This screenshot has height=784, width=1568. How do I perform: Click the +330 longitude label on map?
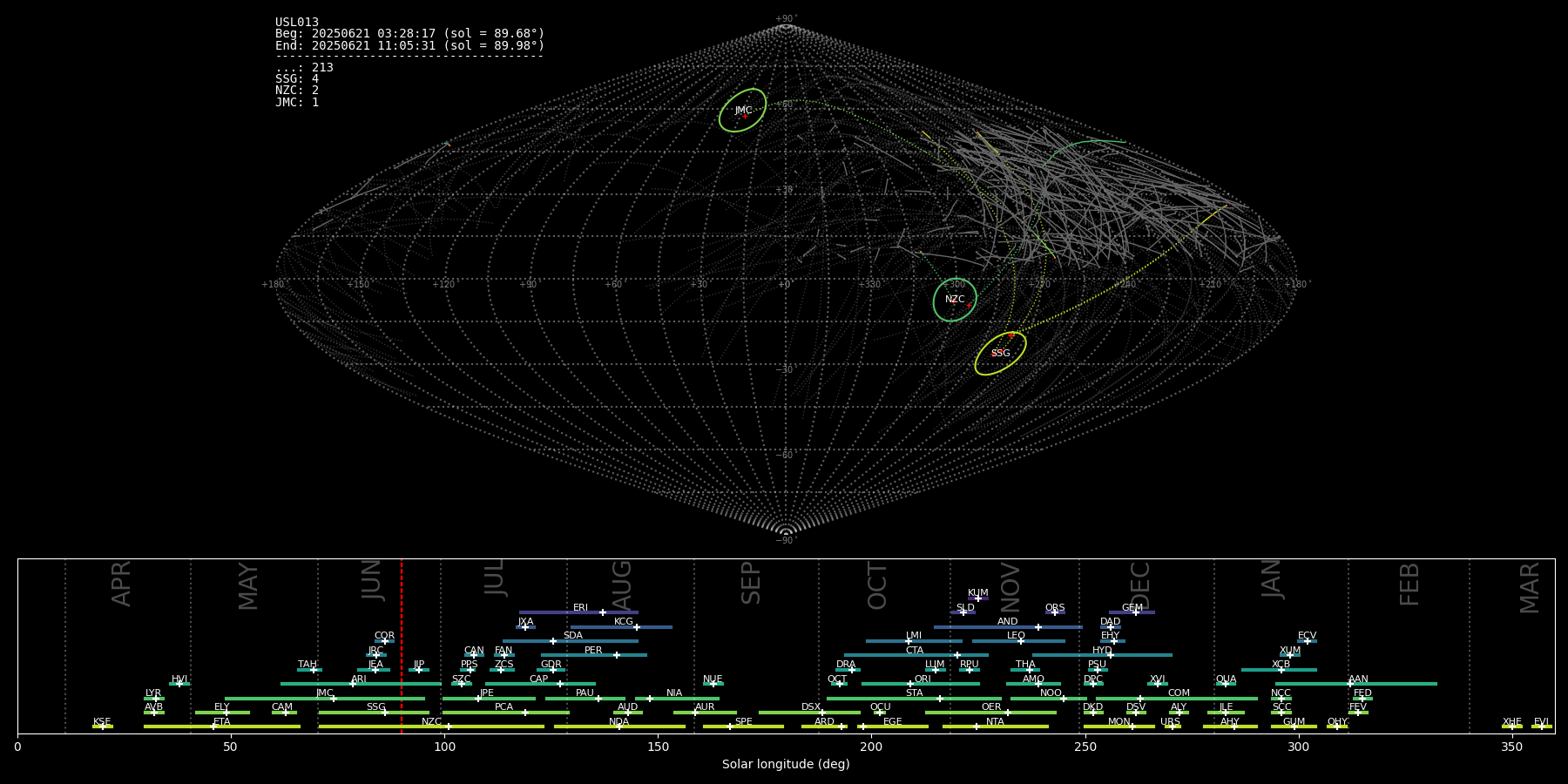pos(869,285)
